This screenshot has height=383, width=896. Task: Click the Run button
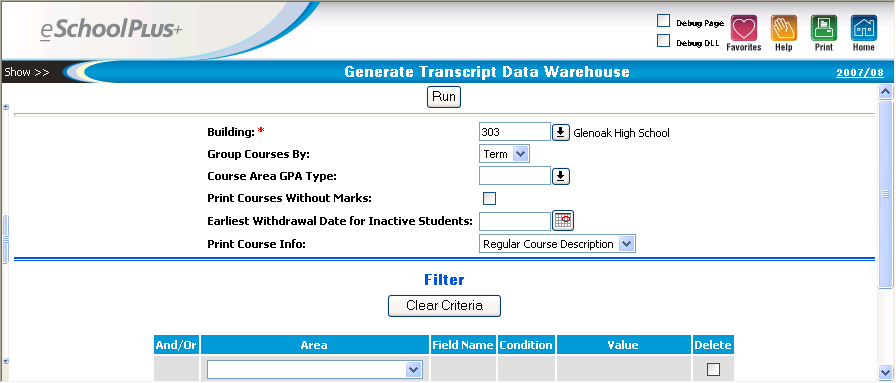(x=444, y=97)
